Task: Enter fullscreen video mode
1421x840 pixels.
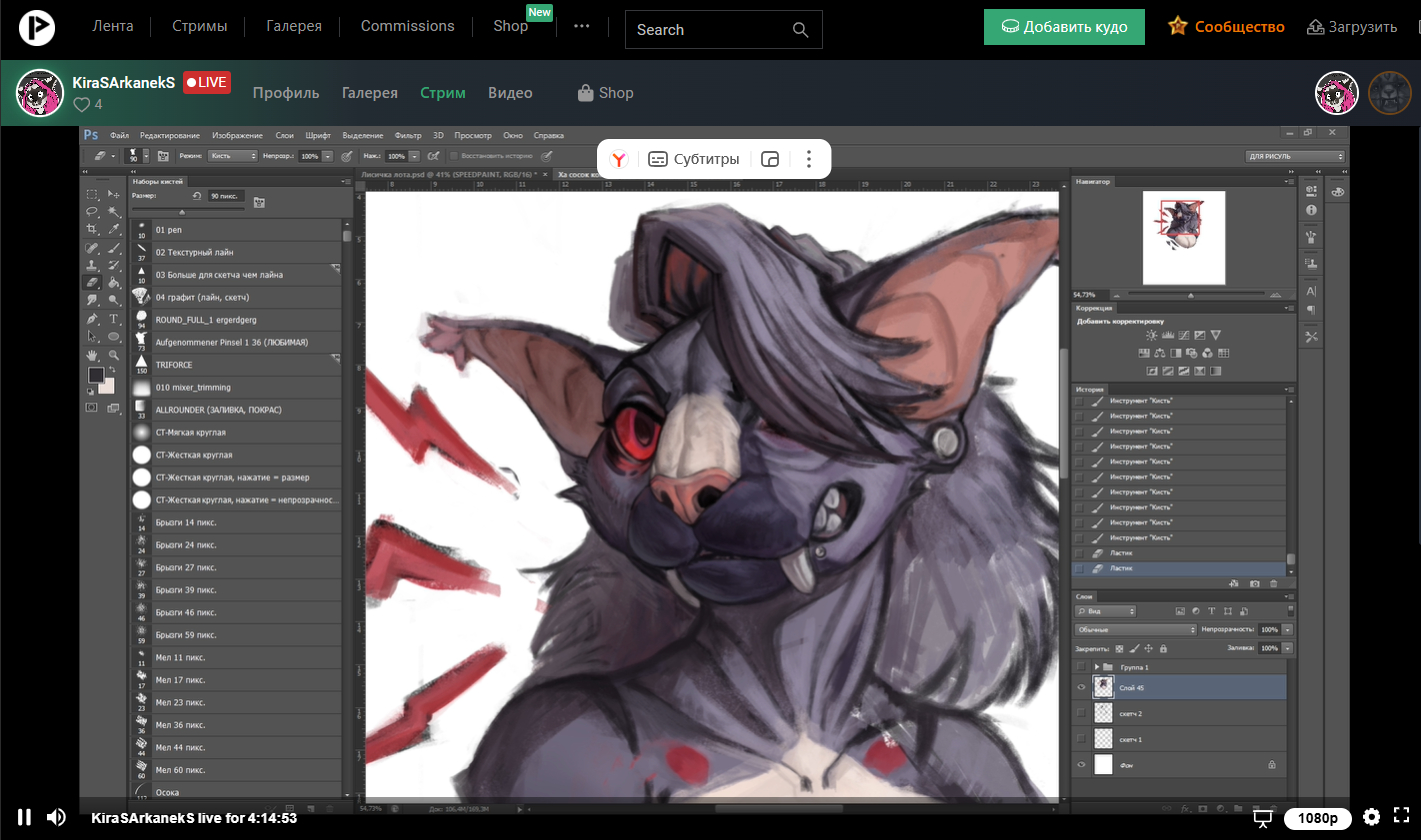Action: [x=1401, y=817]
